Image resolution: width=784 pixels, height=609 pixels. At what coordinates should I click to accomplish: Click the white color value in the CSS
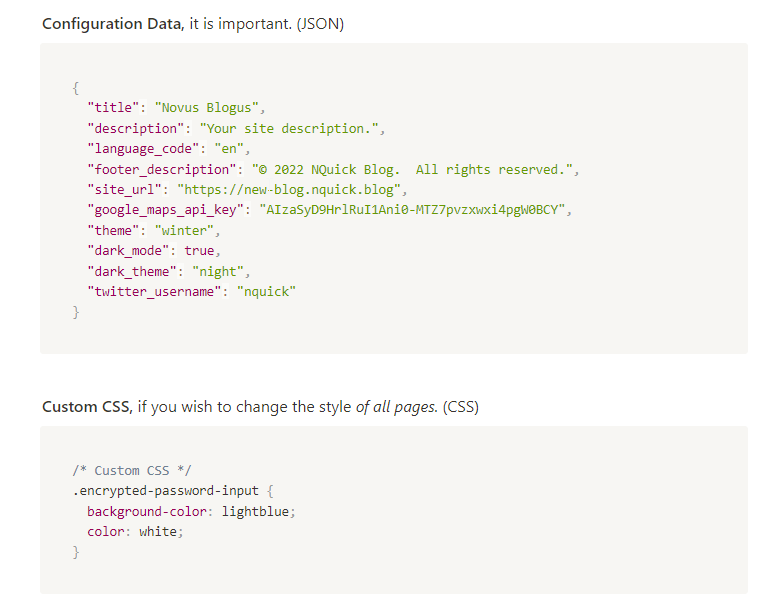159,532
